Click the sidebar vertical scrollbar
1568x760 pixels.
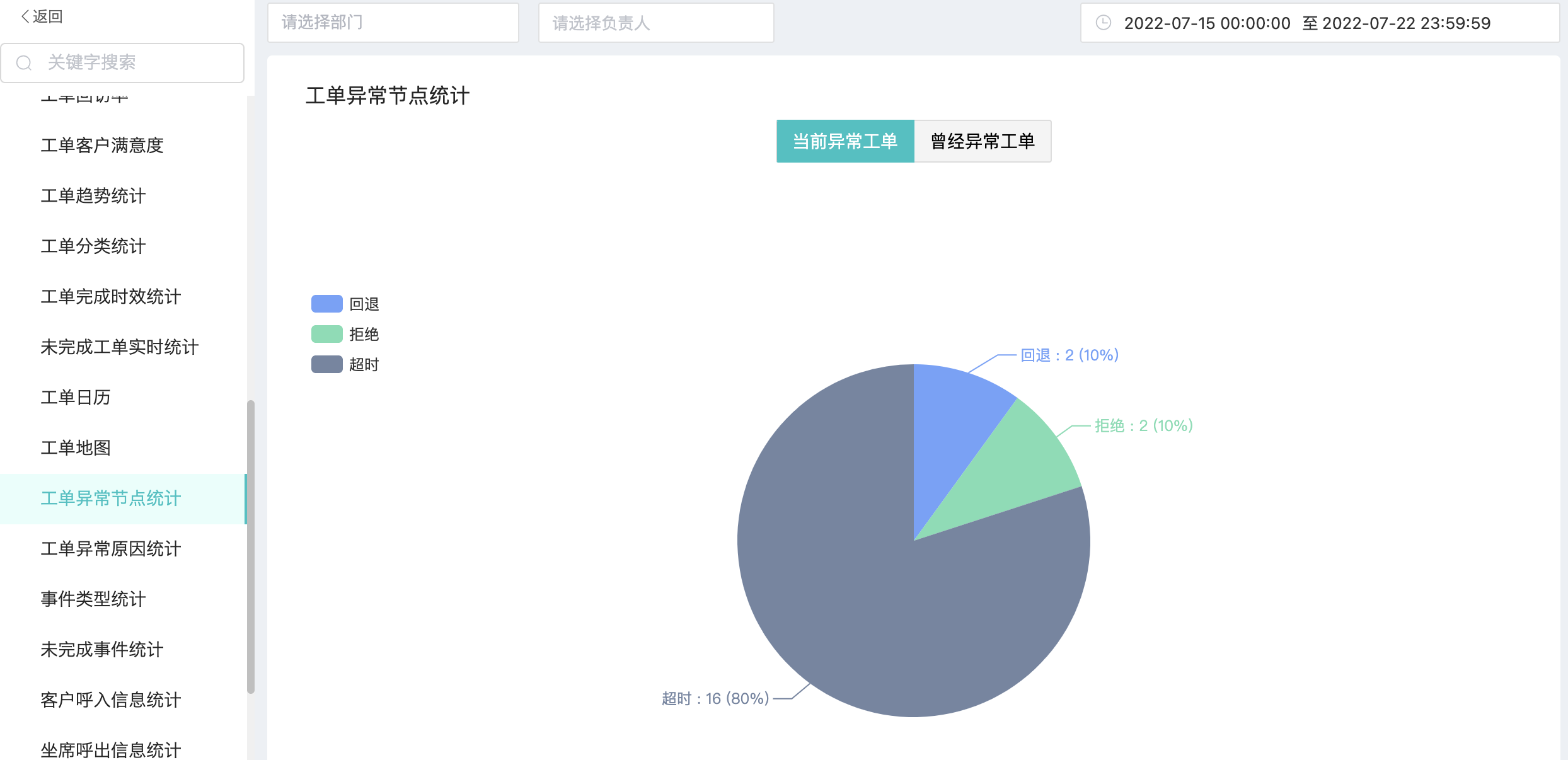click(251, 547)
